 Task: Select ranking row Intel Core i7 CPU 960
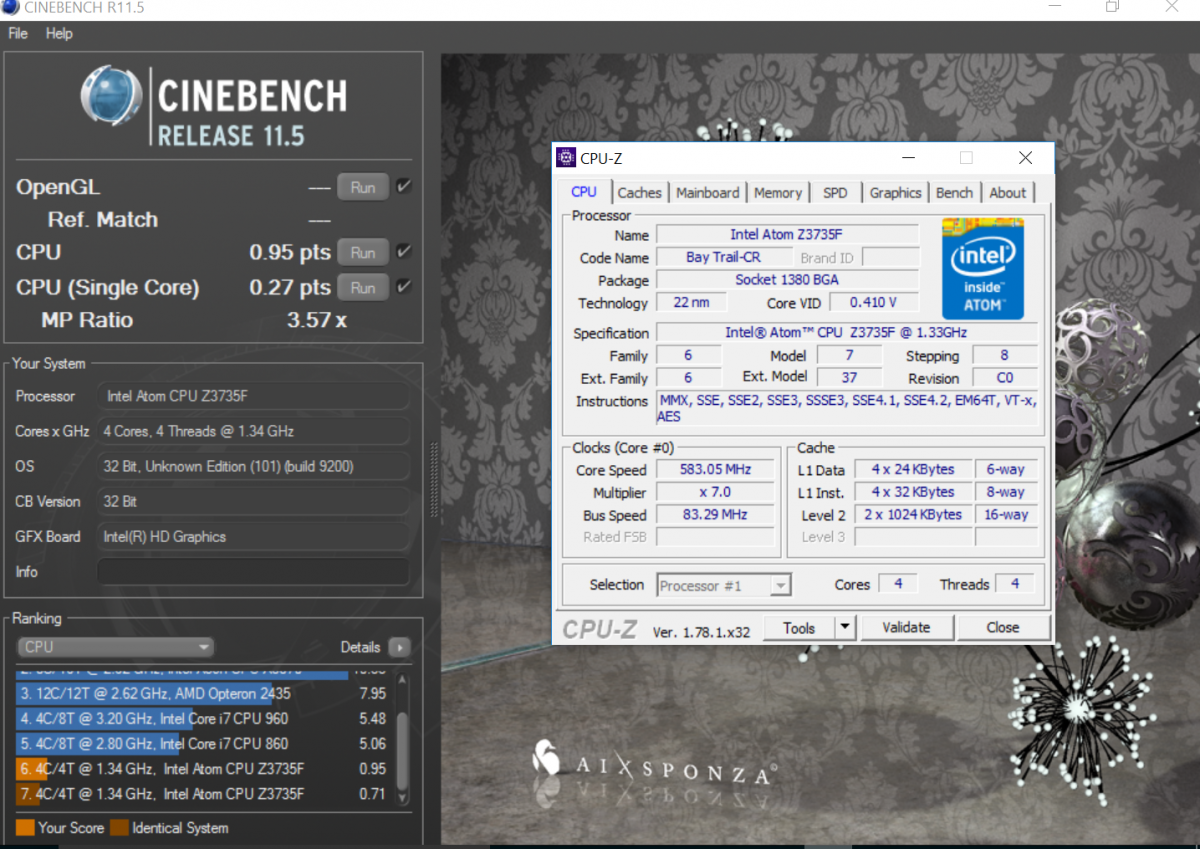[202, 718]
